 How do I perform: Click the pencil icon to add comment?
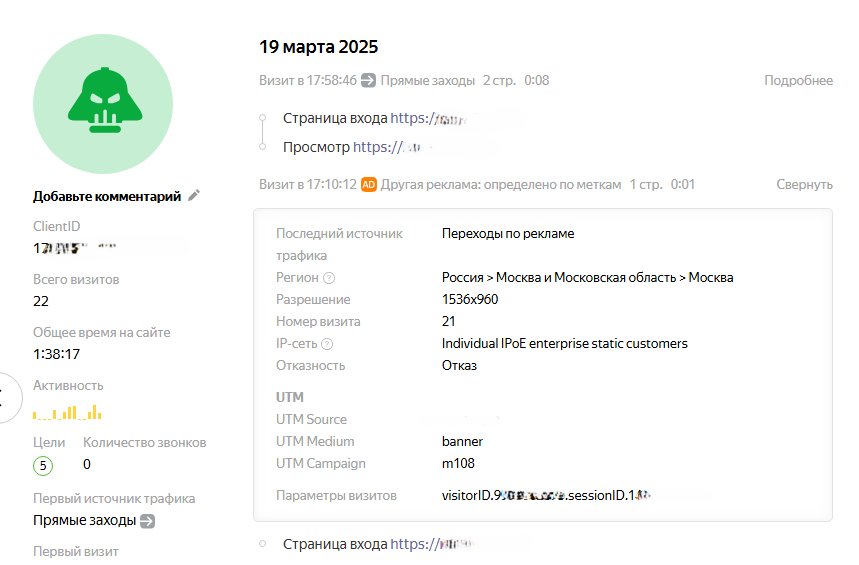(194, 196)
